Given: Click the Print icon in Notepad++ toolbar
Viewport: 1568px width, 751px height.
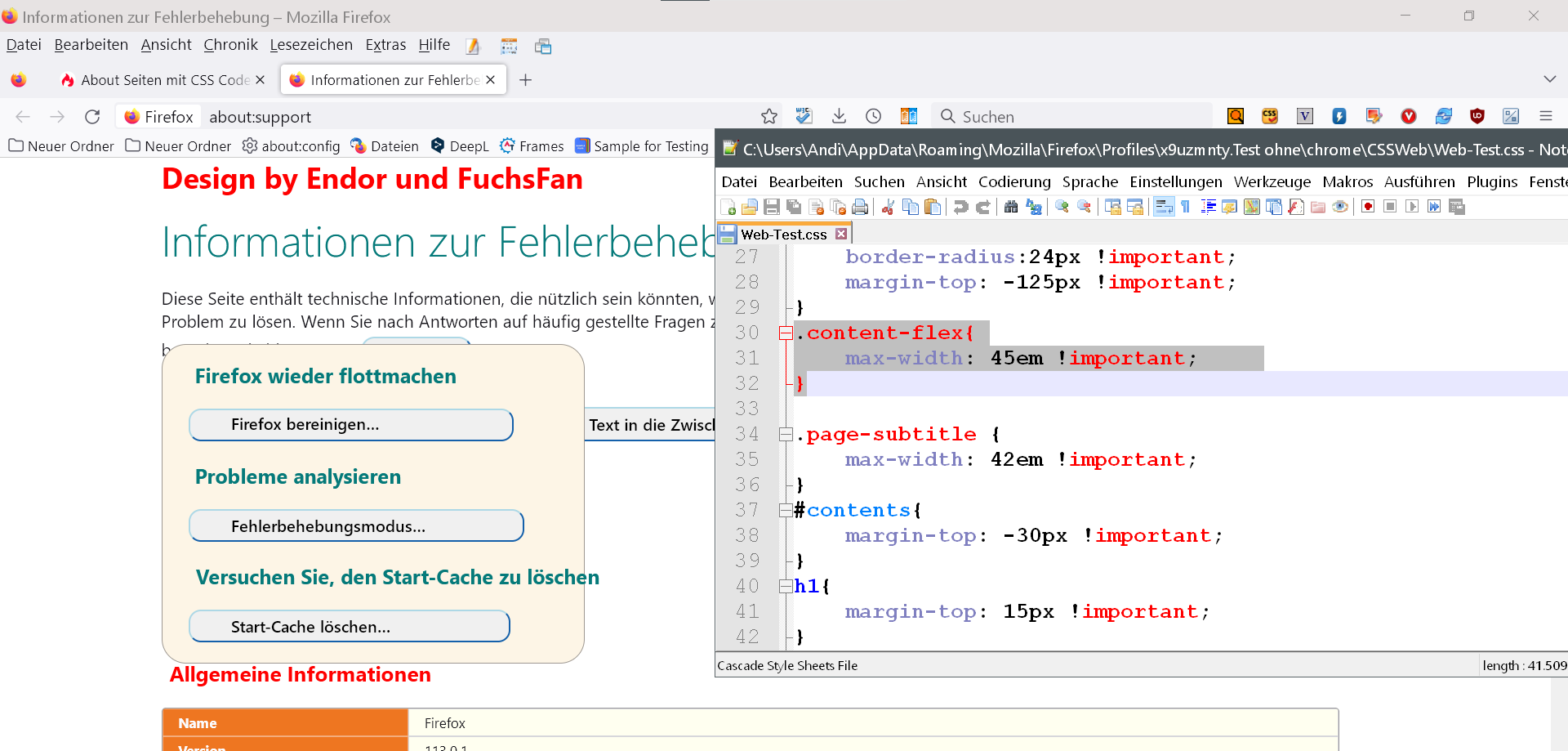Looking at the screenshot, I should pyautogui.click(x=860, y=207).
